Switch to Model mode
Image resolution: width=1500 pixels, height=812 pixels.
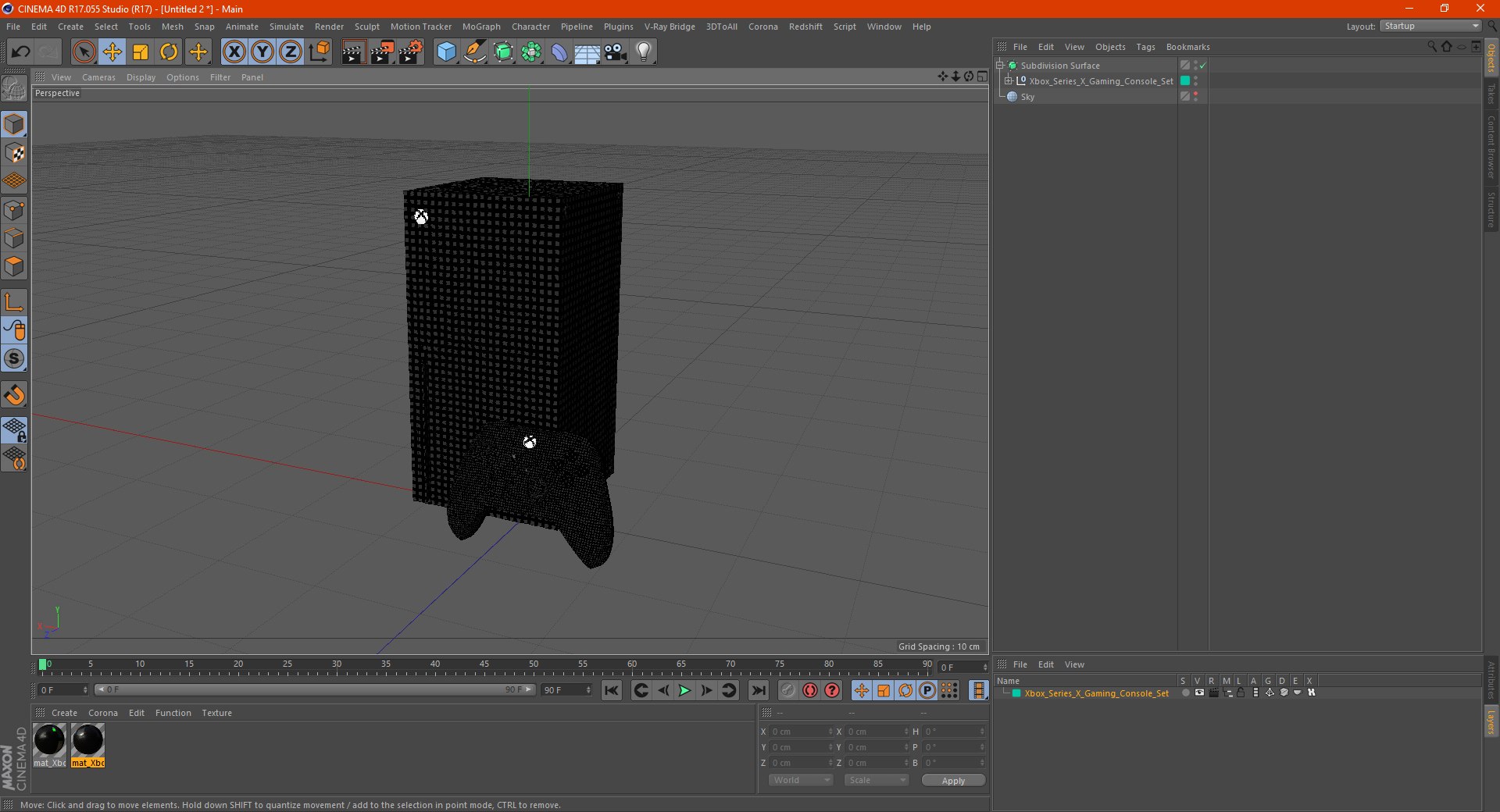coord(14,124)
